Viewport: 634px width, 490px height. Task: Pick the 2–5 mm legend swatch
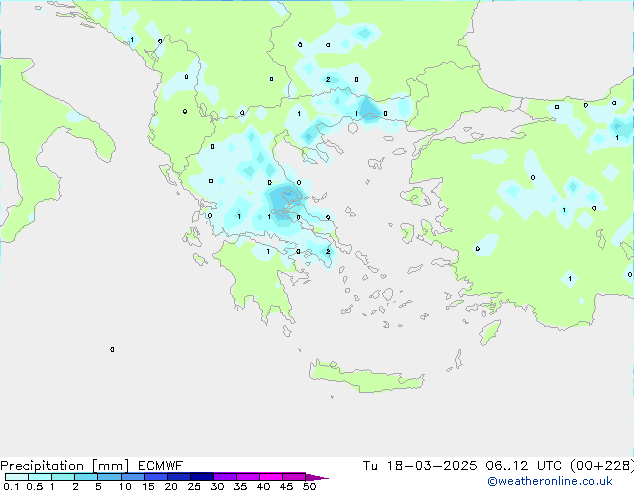86,477
